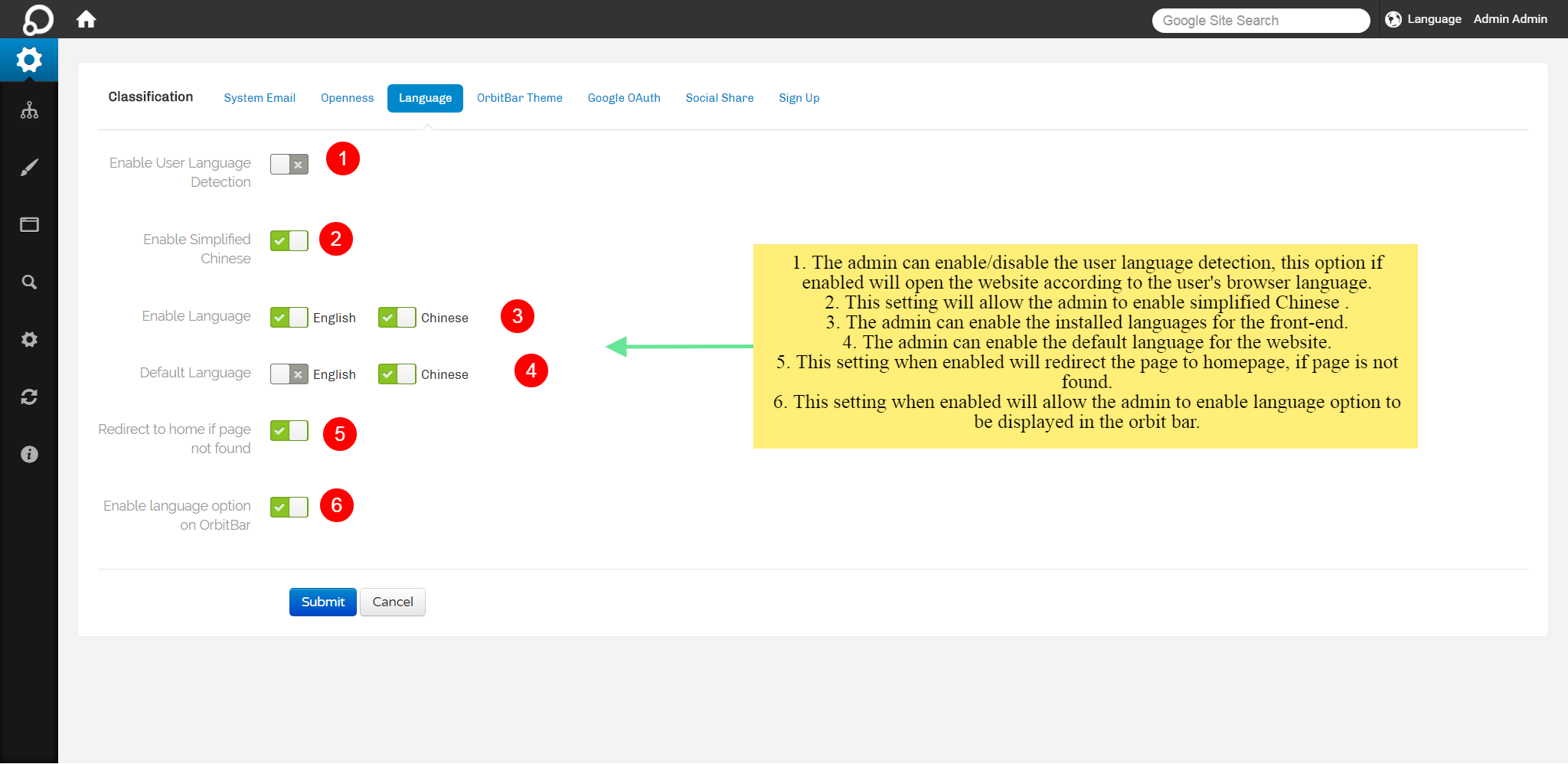Open the window layout sidebar icon
This screenshot has width=1568, height=764.
(x=29, y=224)
